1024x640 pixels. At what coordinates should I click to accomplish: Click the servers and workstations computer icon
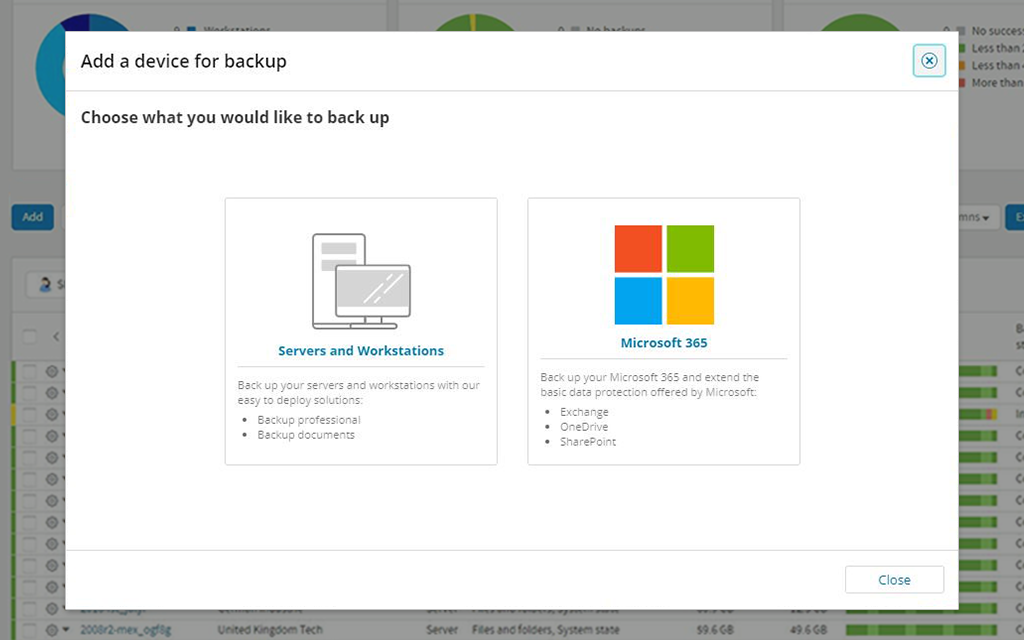[x=361, y=281]
